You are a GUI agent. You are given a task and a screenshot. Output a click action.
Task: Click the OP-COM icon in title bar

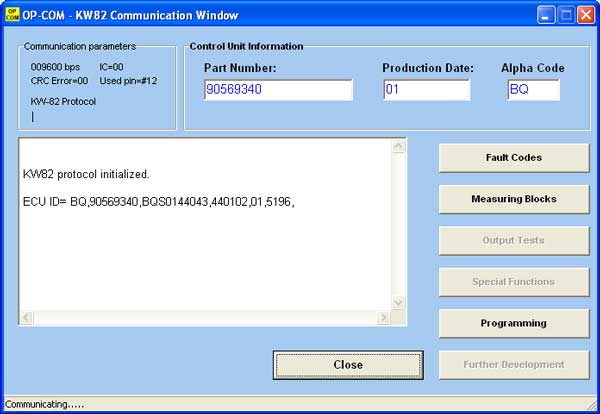[12, 15]
